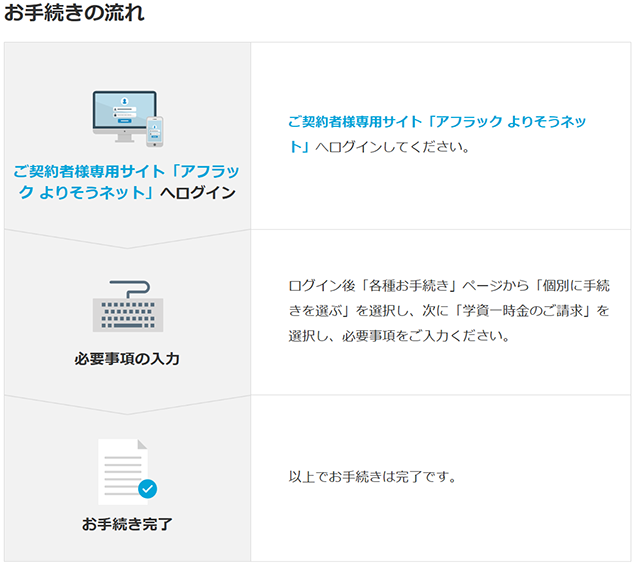
Task: Select the 必要事項の入力 step label
Action: [127, 358]
